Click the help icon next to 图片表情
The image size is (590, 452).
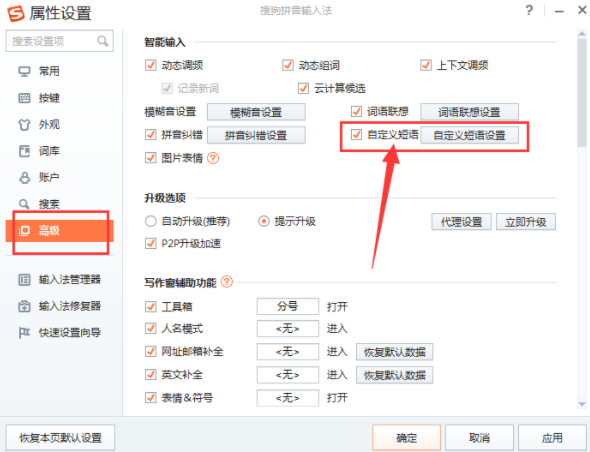213,158
